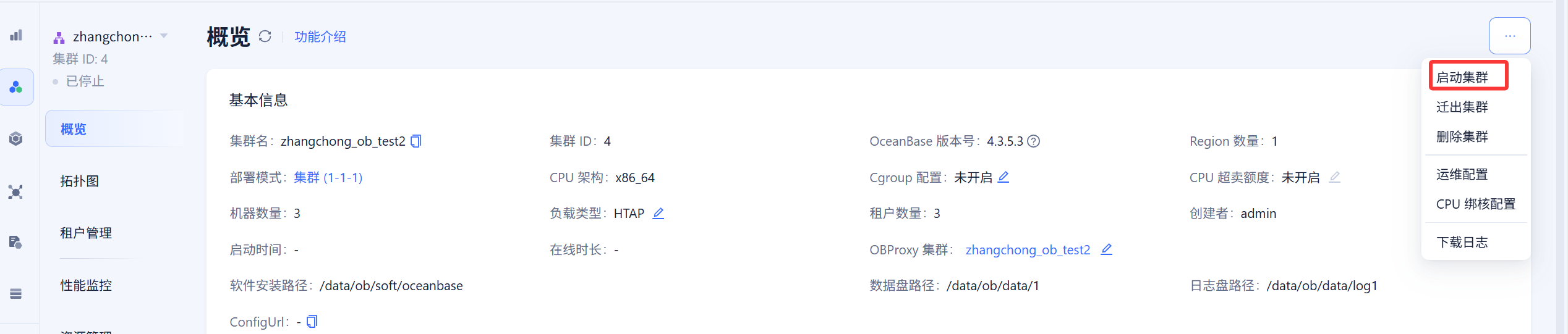Image resolution: width=1568 pixels, height=334 pixels.
Task: Copy the cluster name zhangchong_ob_test2
Action: pos(416,141)
